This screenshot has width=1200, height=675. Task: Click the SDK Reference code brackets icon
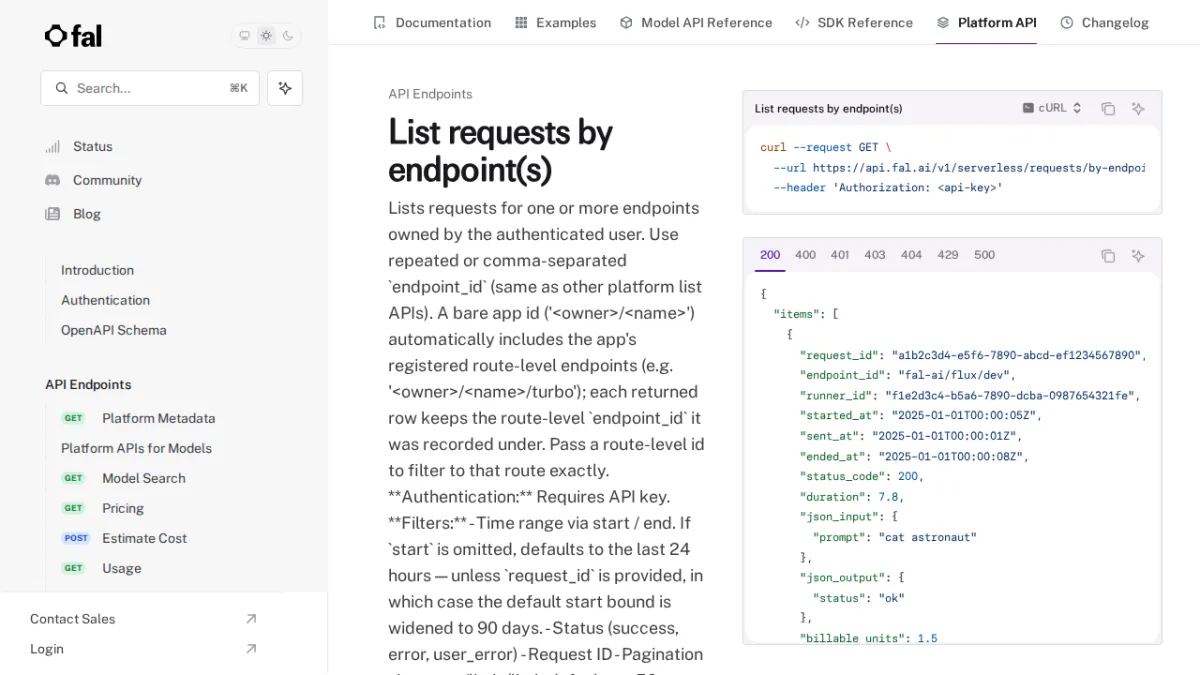pyautogui.click(x=802, y=22)
